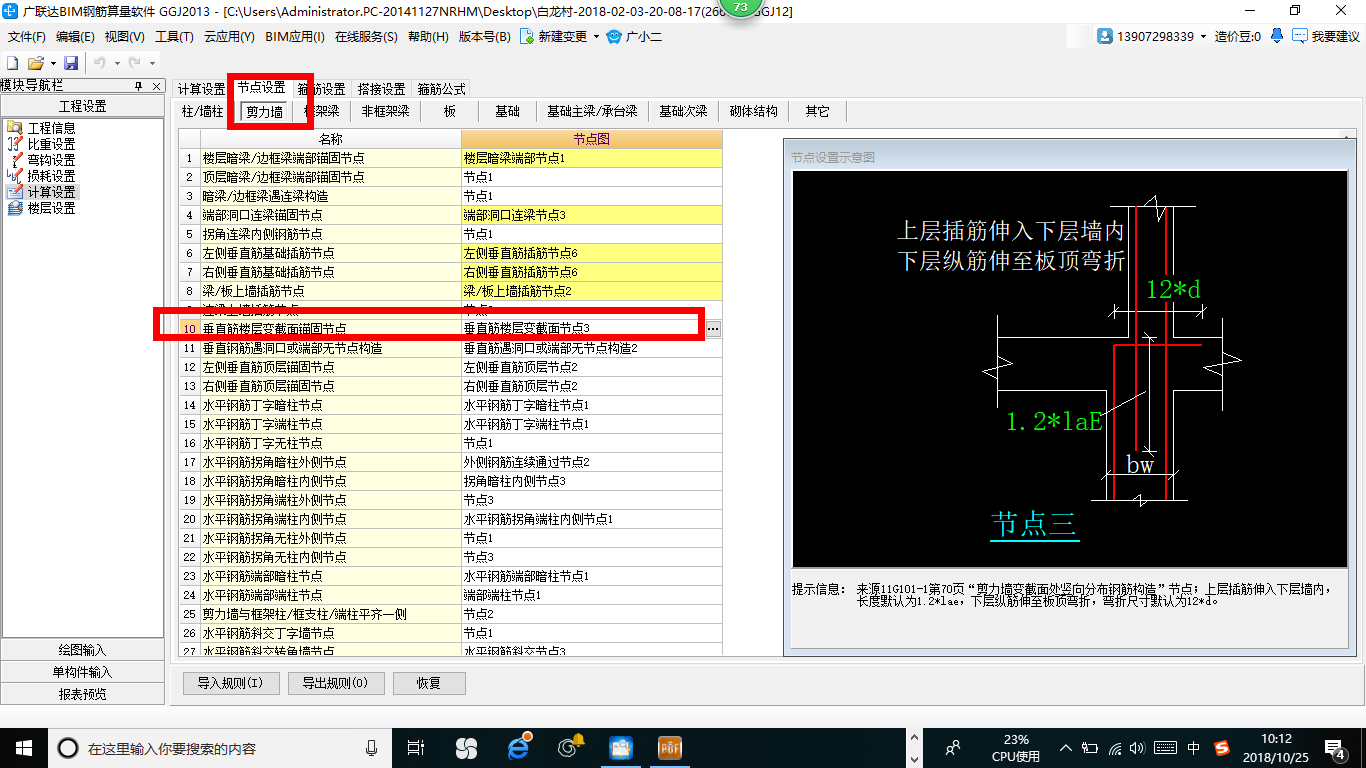
Task: Click 端部洞口连梁节点3 cell in row 4
Action: [591, 215]
